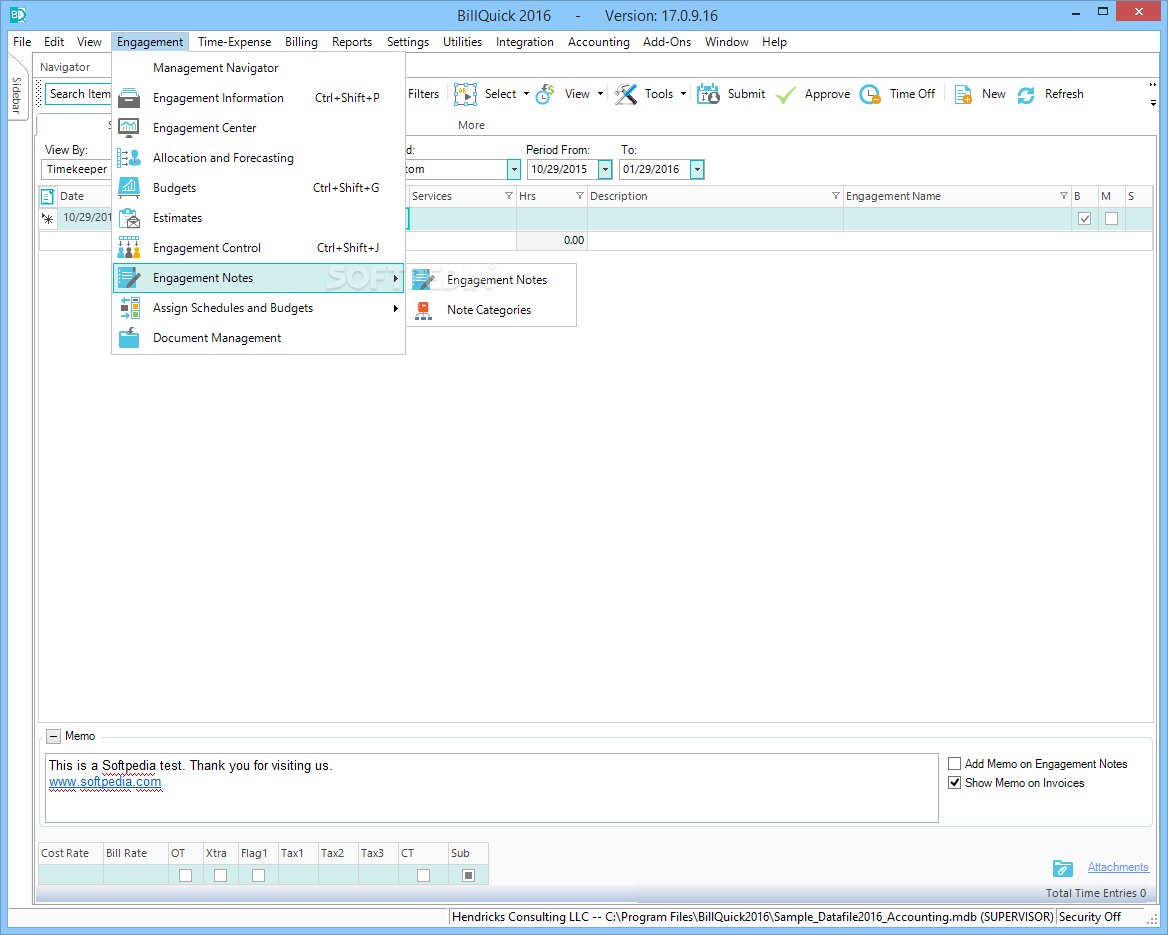Click the Refresh arrows icon
The height and width of the screenshot is (935, 1168).
(x=1026, y=95)
